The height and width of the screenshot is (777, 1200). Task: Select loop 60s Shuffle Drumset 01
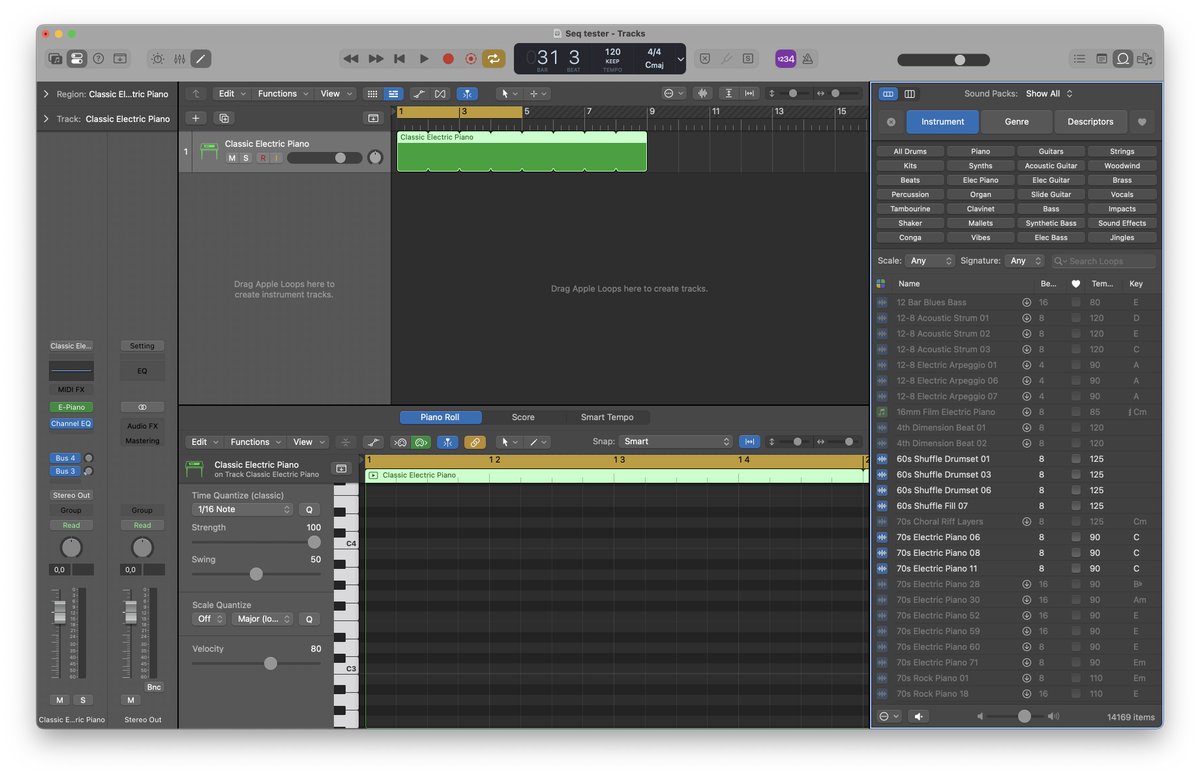[x=1017, y=459]
